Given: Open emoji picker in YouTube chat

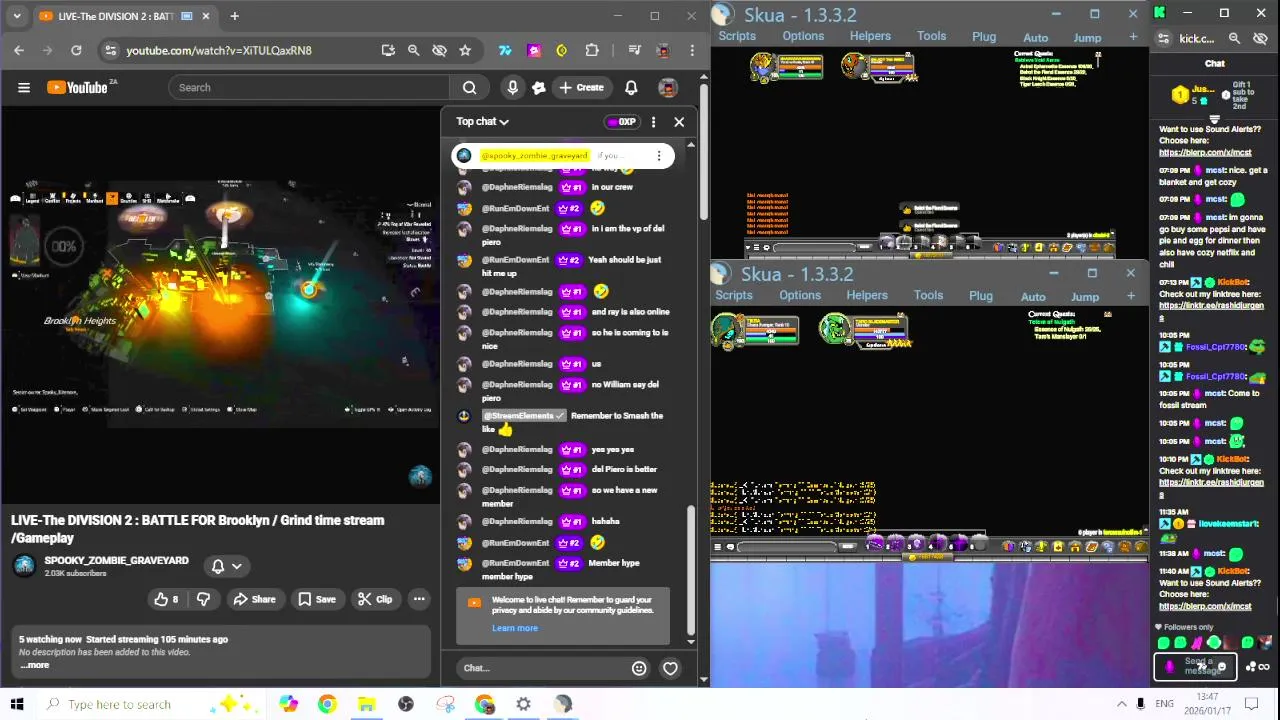Looking at the screenshot, I should (639, 668).
